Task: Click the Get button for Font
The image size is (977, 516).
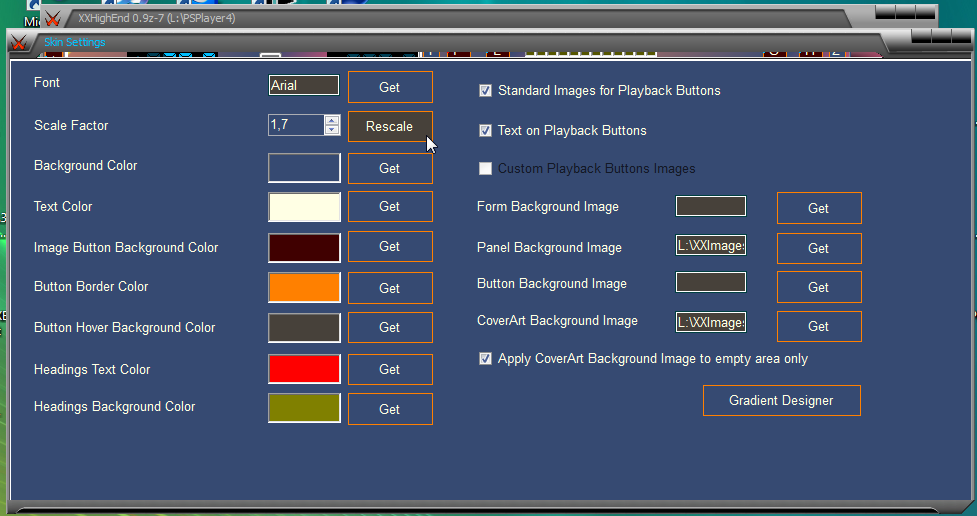Action: [390, 87]
